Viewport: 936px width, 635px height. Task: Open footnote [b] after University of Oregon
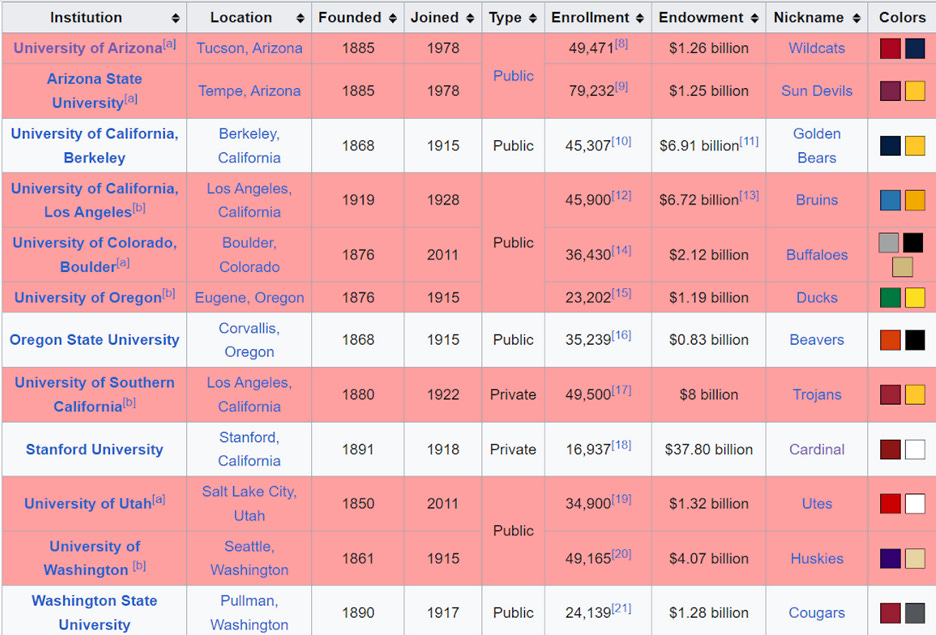point(169,294)
